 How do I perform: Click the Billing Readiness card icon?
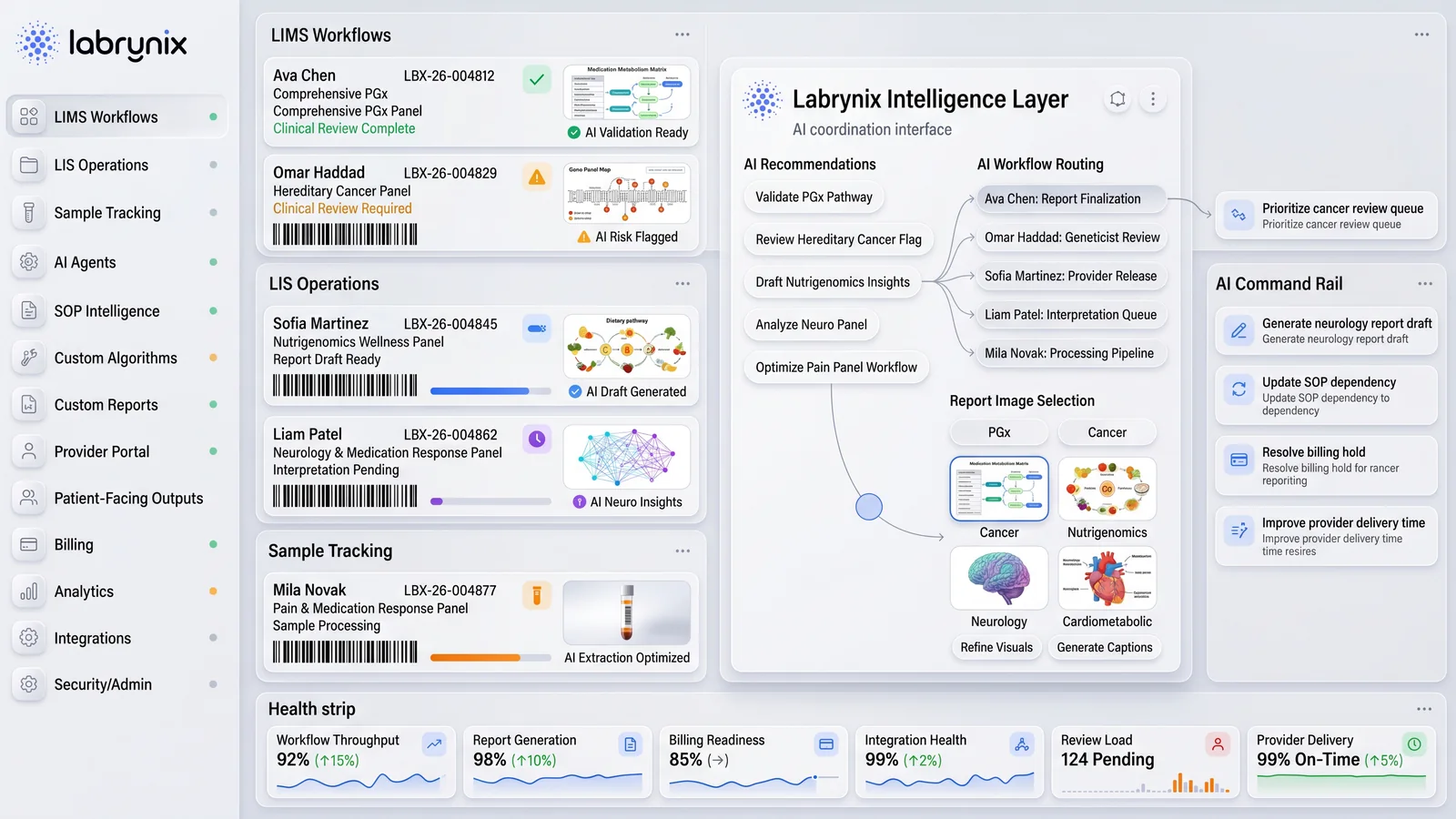[x=826, y=744]
